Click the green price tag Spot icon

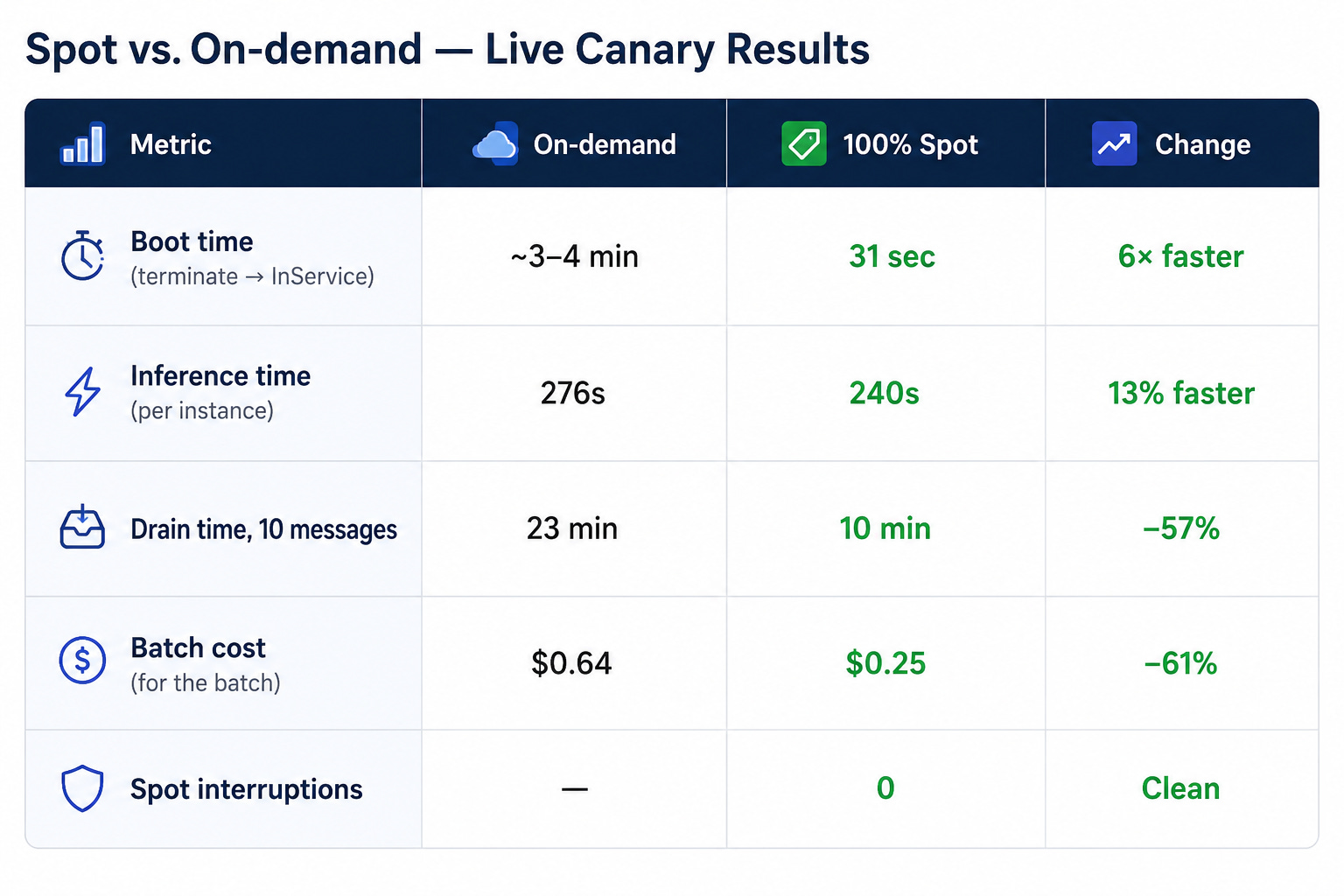[803, 143]
